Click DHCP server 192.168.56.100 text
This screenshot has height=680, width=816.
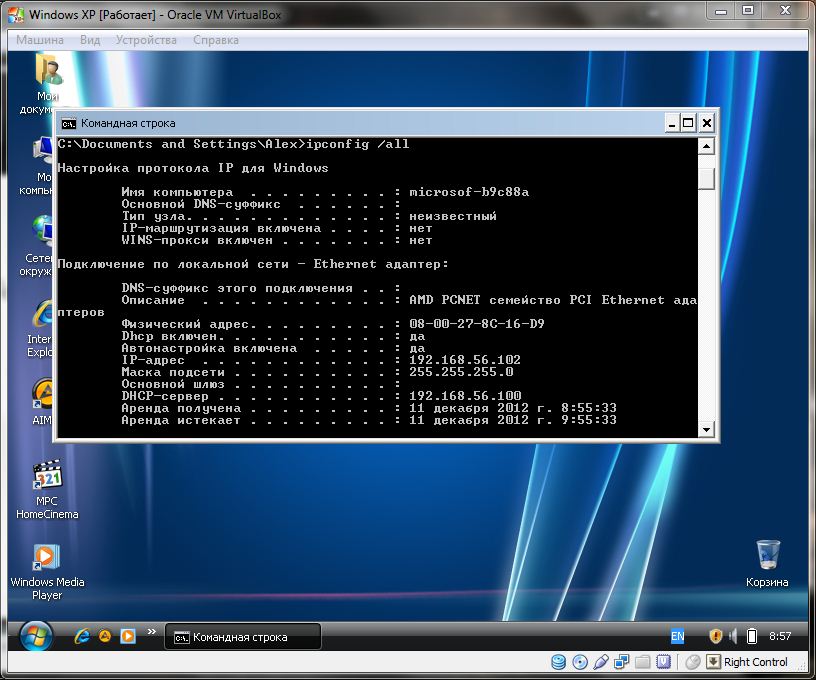tap(465, 395)
